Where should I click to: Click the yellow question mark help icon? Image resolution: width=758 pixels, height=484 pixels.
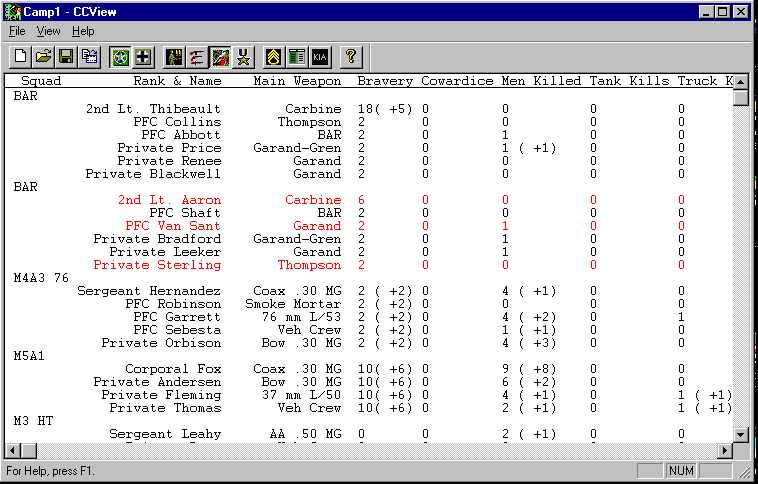point(351,57)
